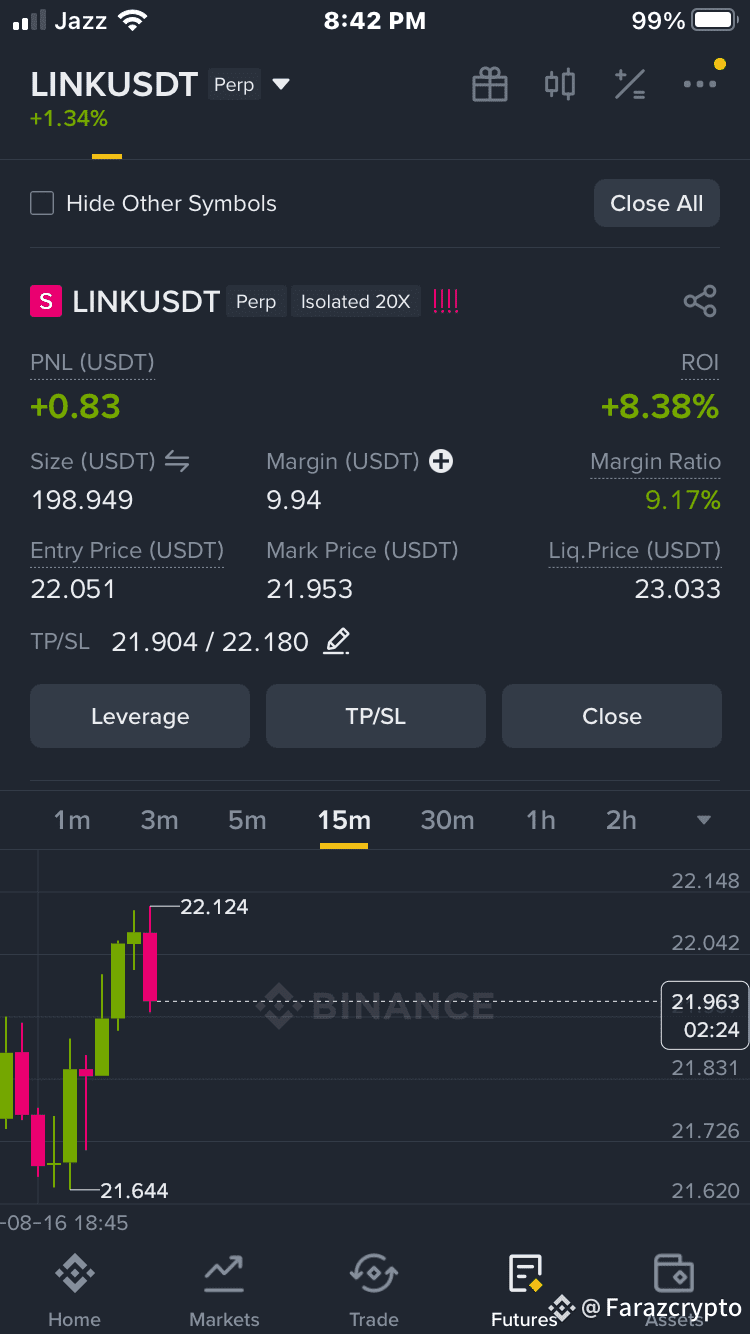Tap the battery indicator in status bar

point(714,21)
